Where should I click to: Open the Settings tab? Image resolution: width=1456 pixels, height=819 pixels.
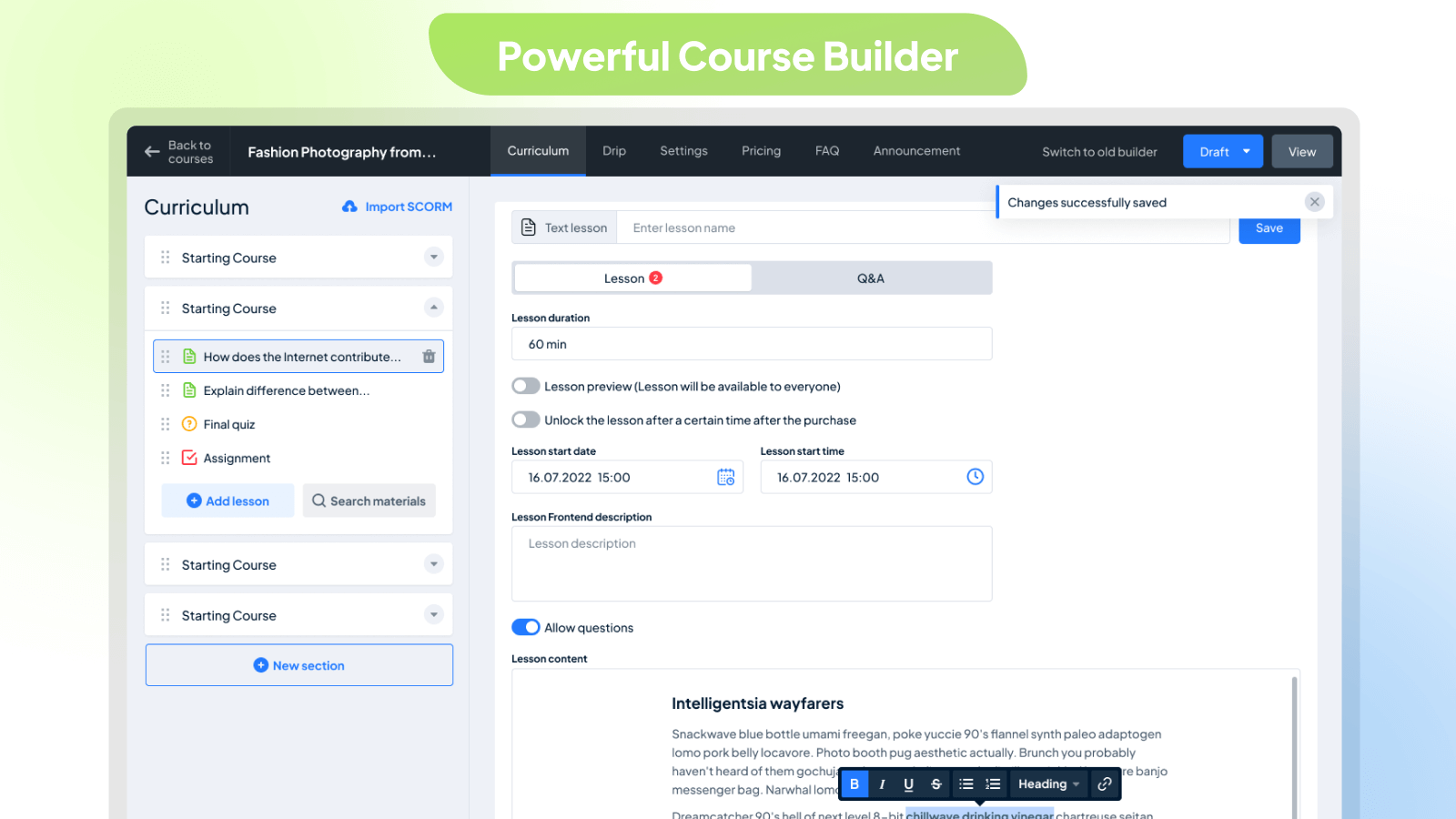pyautogui.click(x=683, y=151)
